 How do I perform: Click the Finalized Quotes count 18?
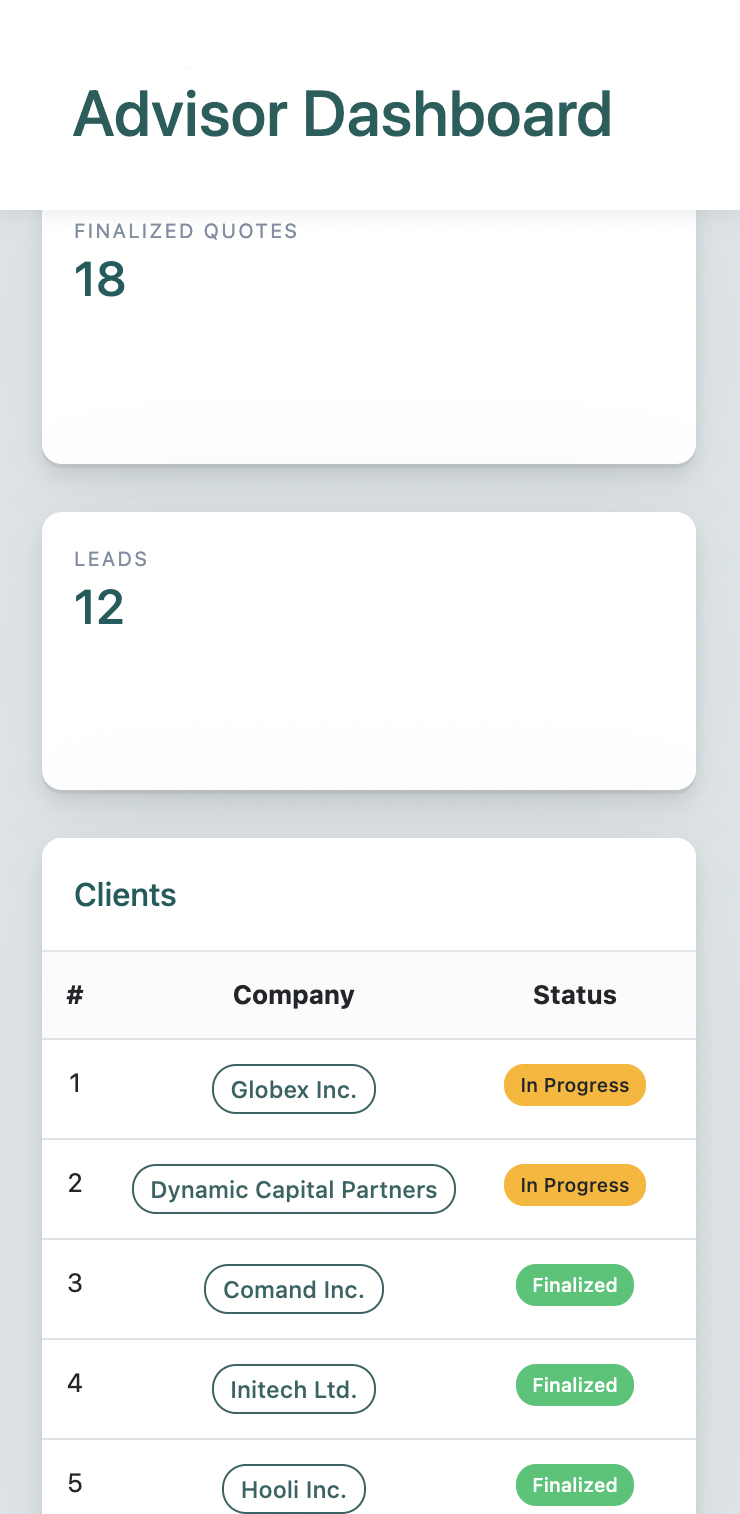click(x=99, y=279)
